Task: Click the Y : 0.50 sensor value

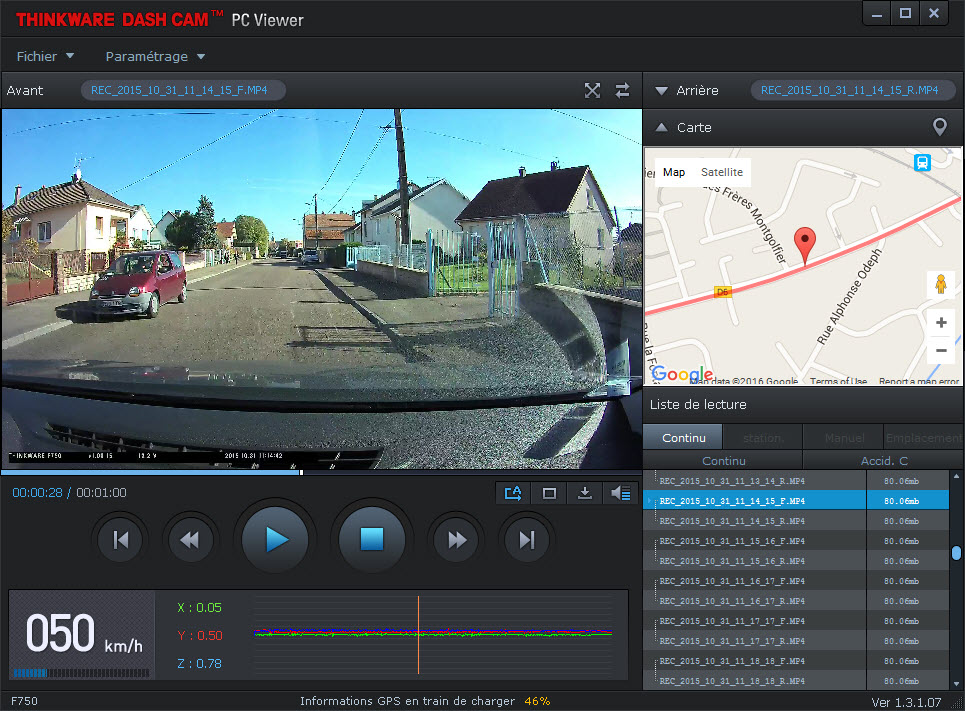Action: coord(199,635)
